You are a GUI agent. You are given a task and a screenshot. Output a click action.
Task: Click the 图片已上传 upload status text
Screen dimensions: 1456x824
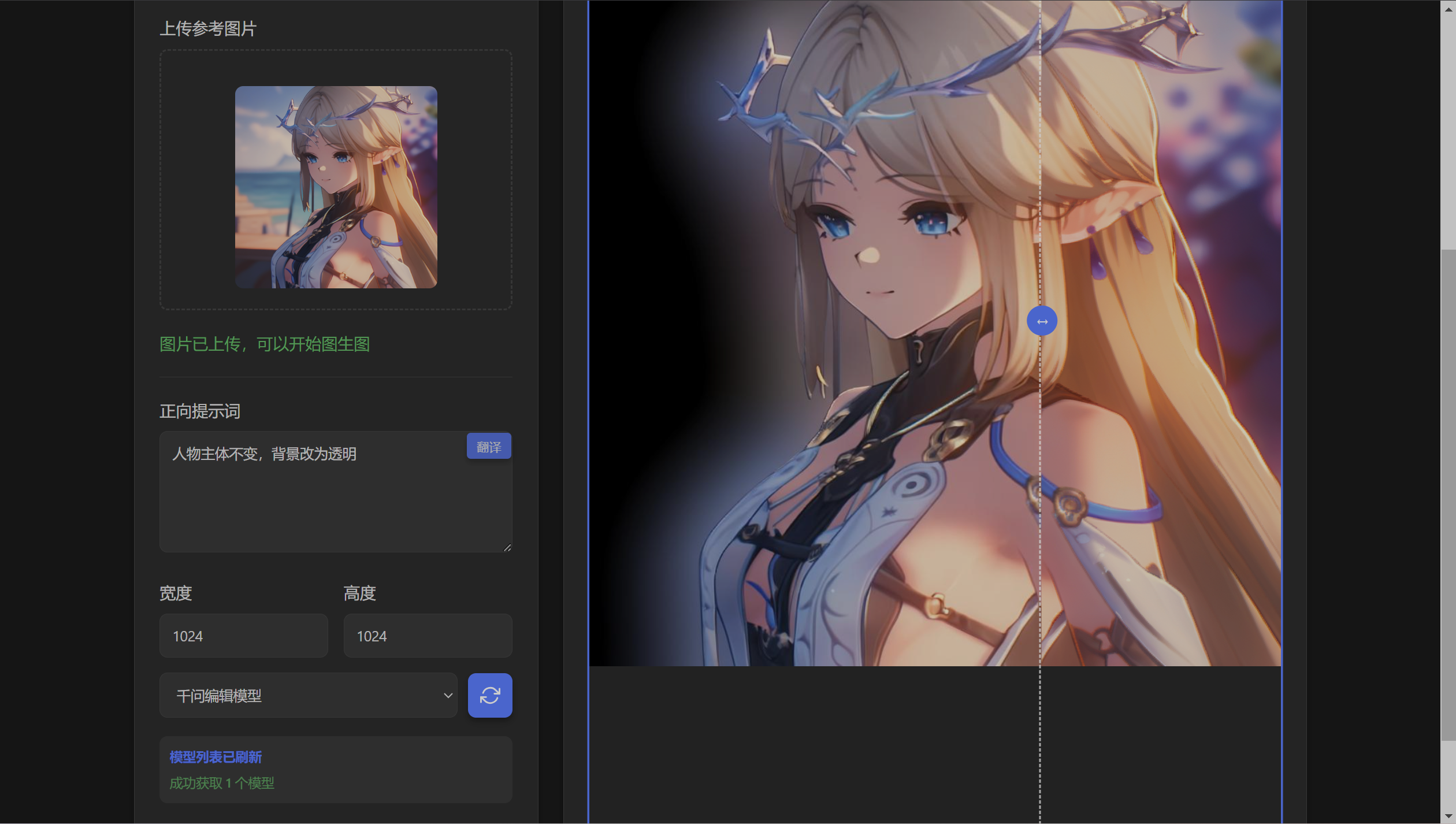[265, 344]
